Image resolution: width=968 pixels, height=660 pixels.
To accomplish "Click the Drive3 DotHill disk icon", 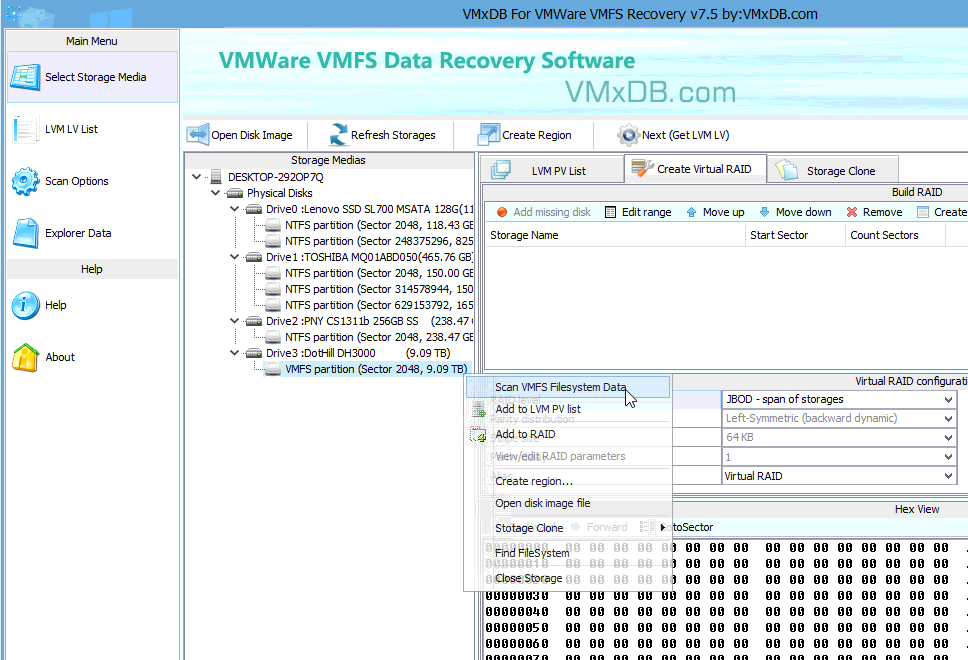I will coord(254,353).
